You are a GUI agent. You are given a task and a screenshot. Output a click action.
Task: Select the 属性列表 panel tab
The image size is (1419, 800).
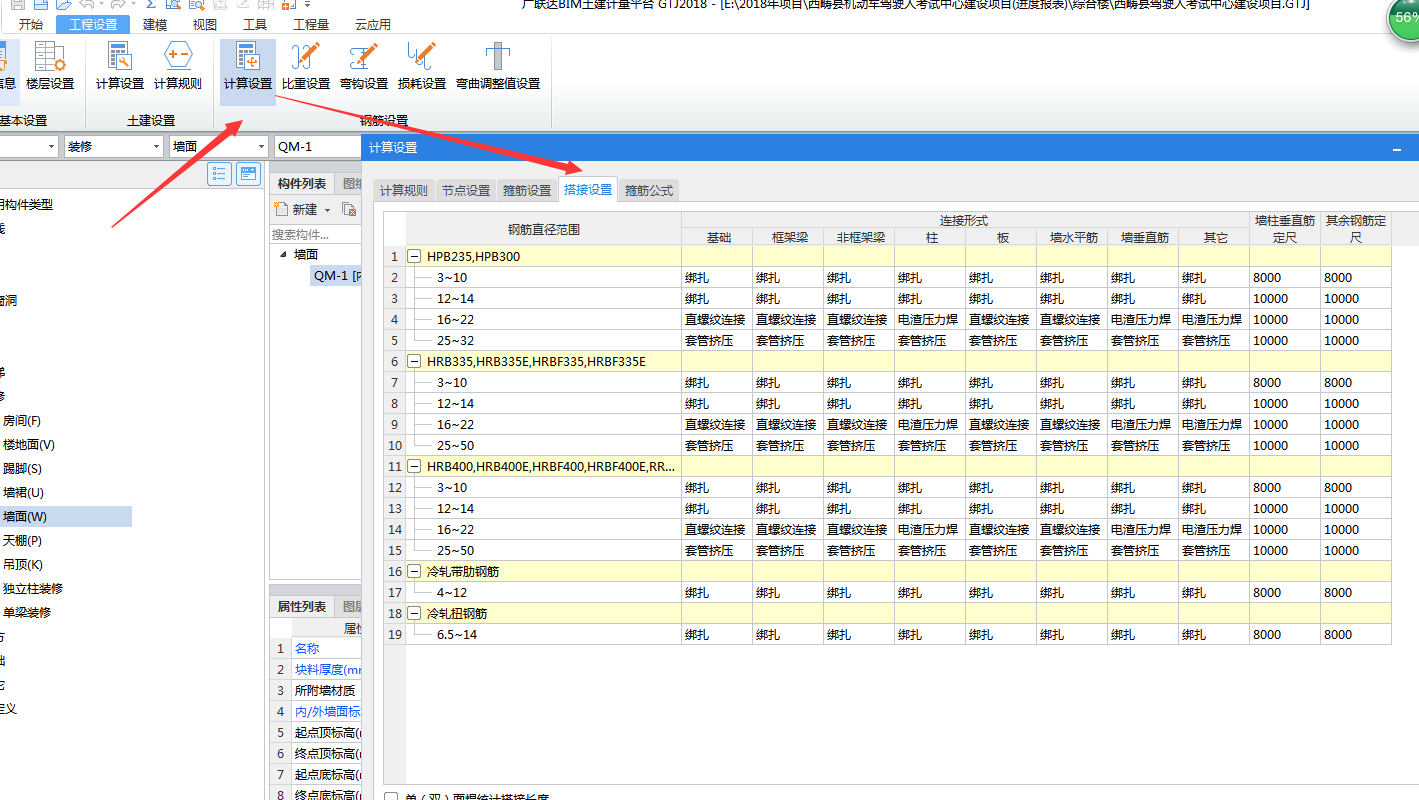point(302,606)
